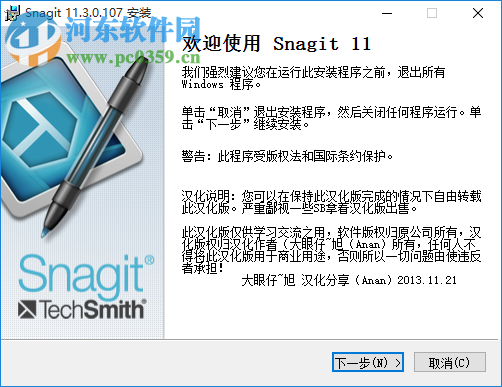The image size is (502, 387).
Task: Click the installer icon in title bar
Action: click(13, 14)
